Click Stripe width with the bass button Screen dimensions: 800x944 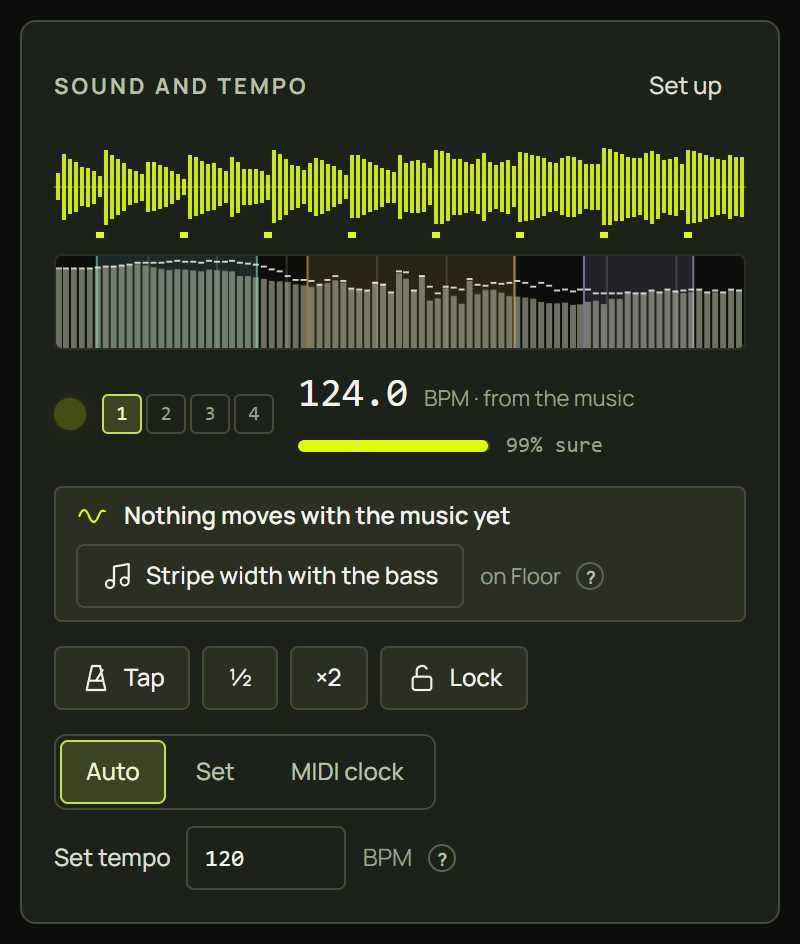pyautogui.click(x=270, y=576)
